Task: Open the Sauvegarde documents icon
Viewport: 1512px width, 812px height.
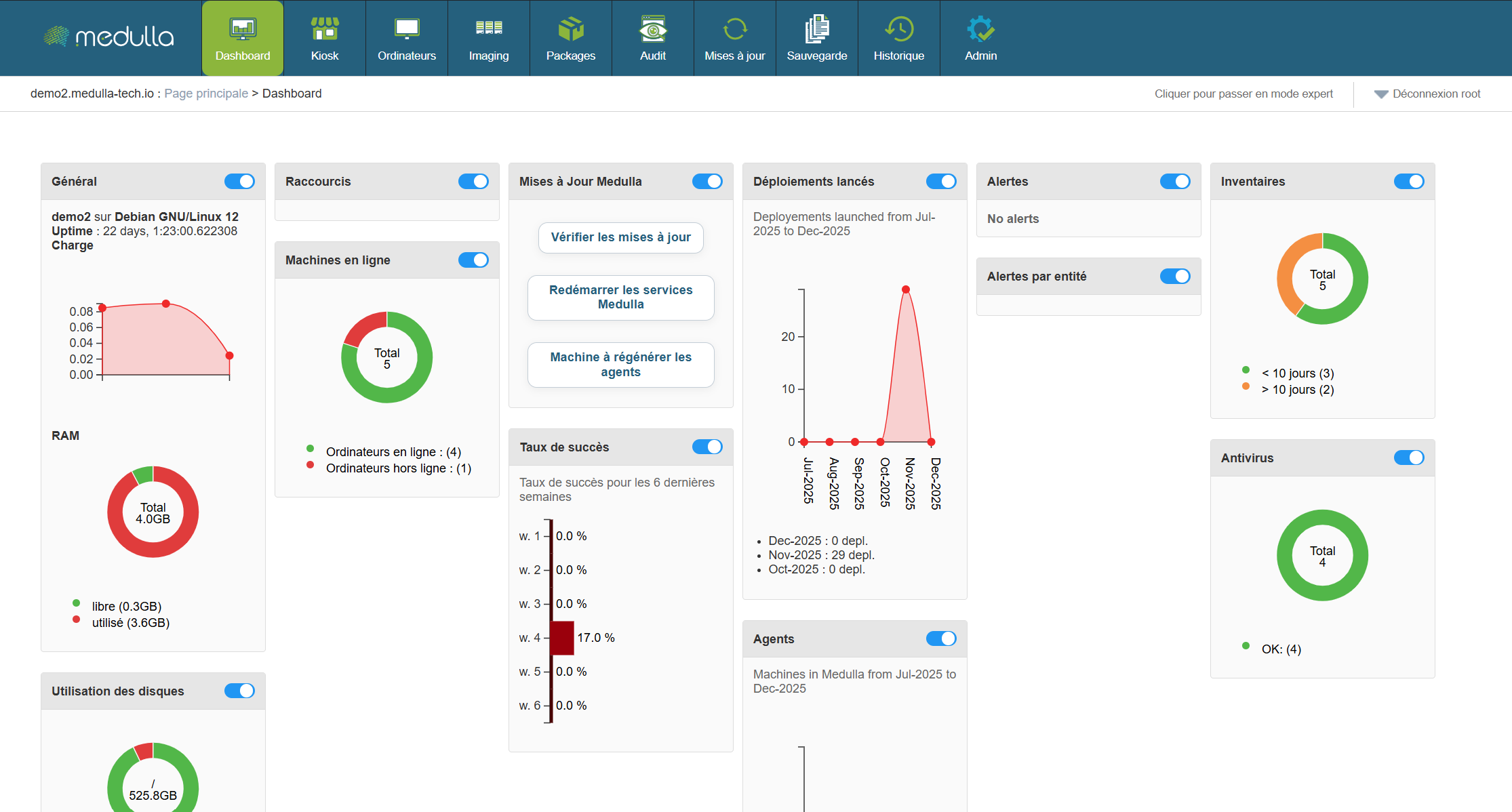Action: [817, 29]
